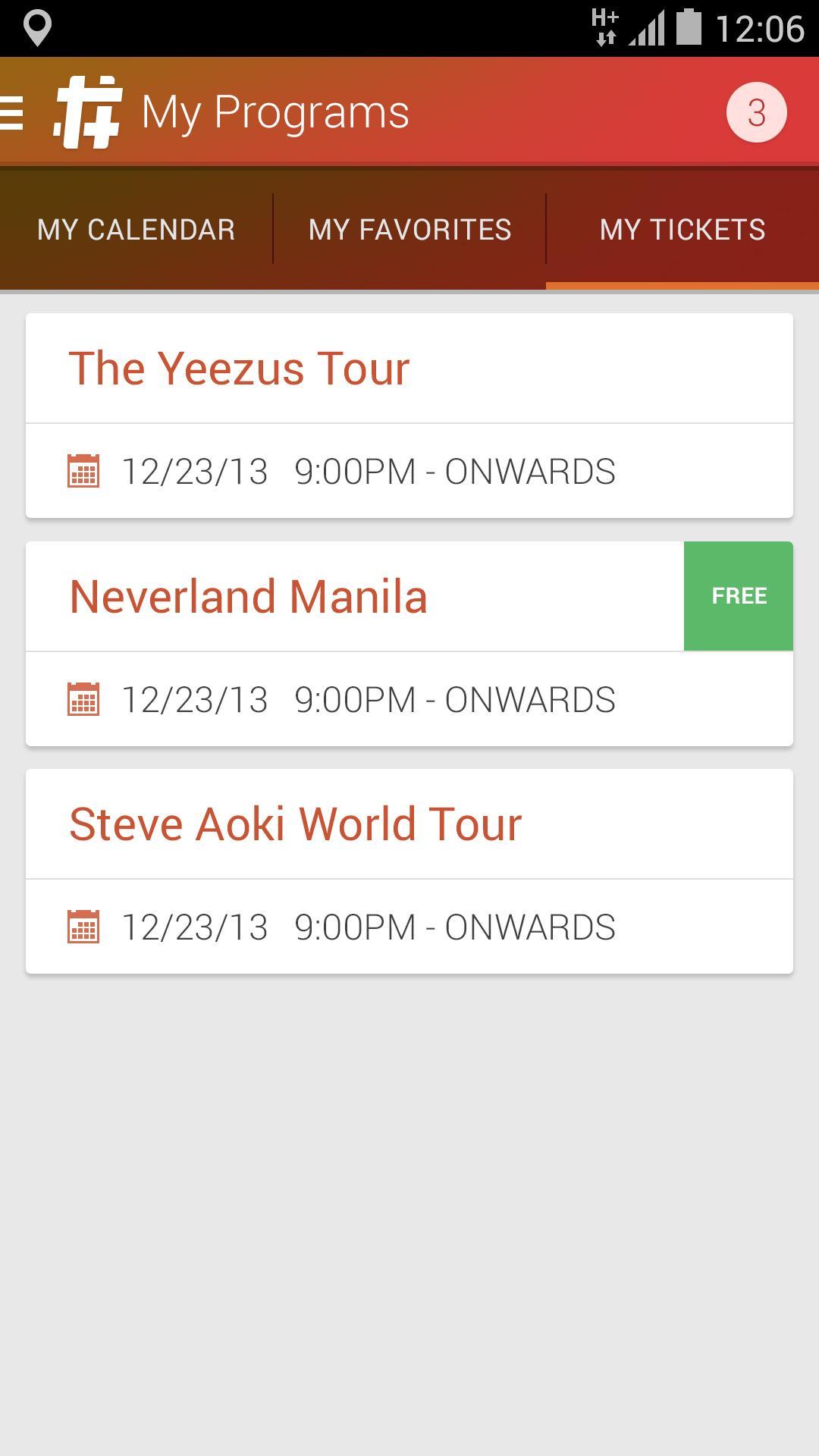Tap calendar icon on Yeezus Tour card
Image resolution: width=819 pixels, height=1456 pixels.
[x=83, y=471]
